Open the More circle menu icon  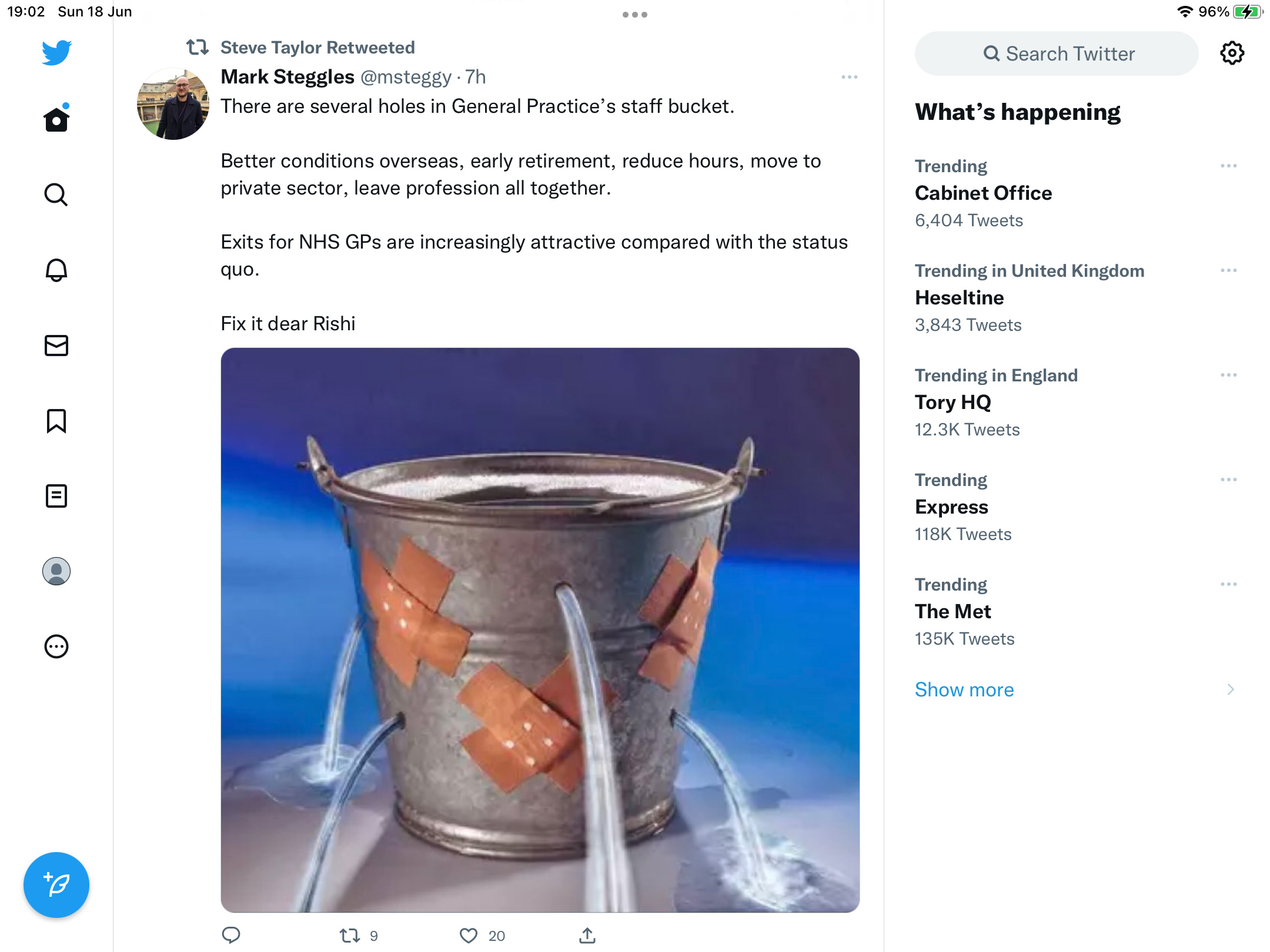[56, 646]
